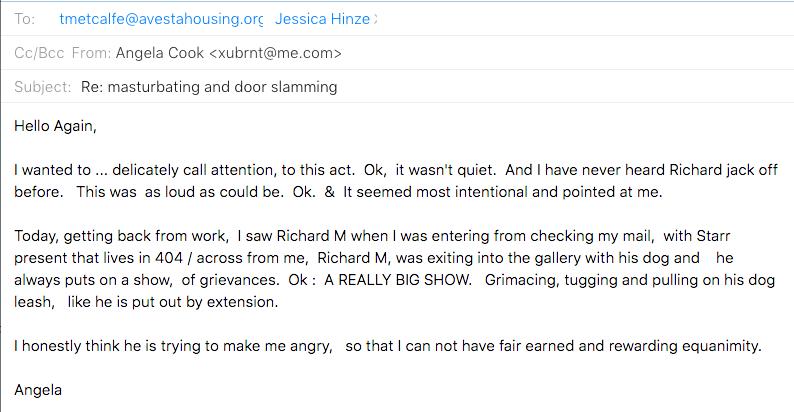Click the From: label
794x412 pixels.
[91, 53]
